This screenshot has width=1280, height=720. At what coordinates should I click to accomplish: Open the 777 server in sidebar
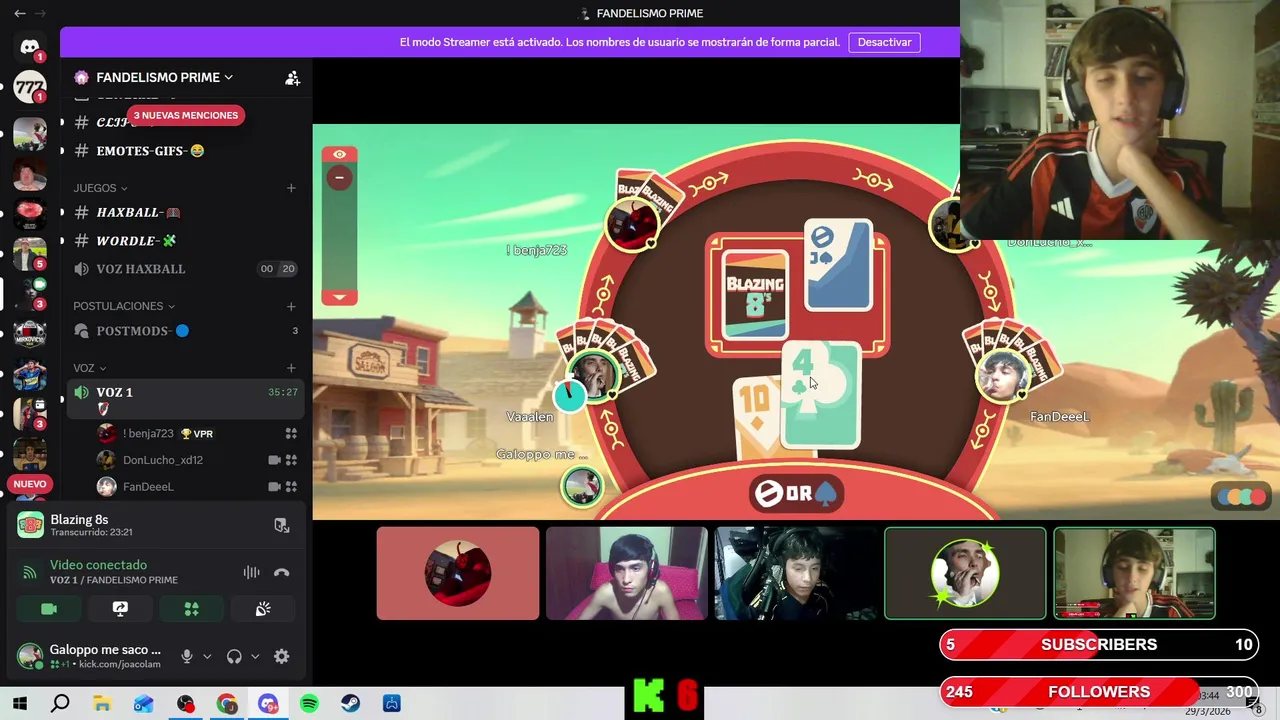click(29, 88)
